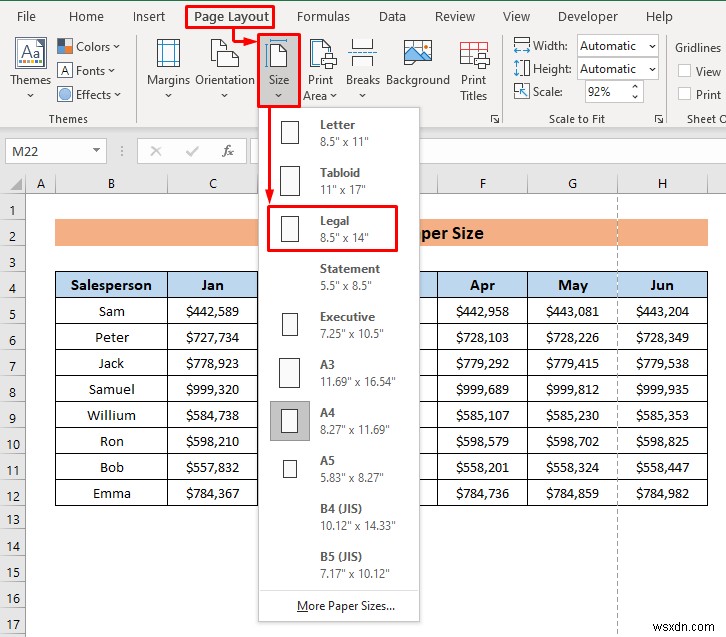The image size is (726, 637).
Task: Toggle Gridlines View checkbox
Action: tap(684, 71)
